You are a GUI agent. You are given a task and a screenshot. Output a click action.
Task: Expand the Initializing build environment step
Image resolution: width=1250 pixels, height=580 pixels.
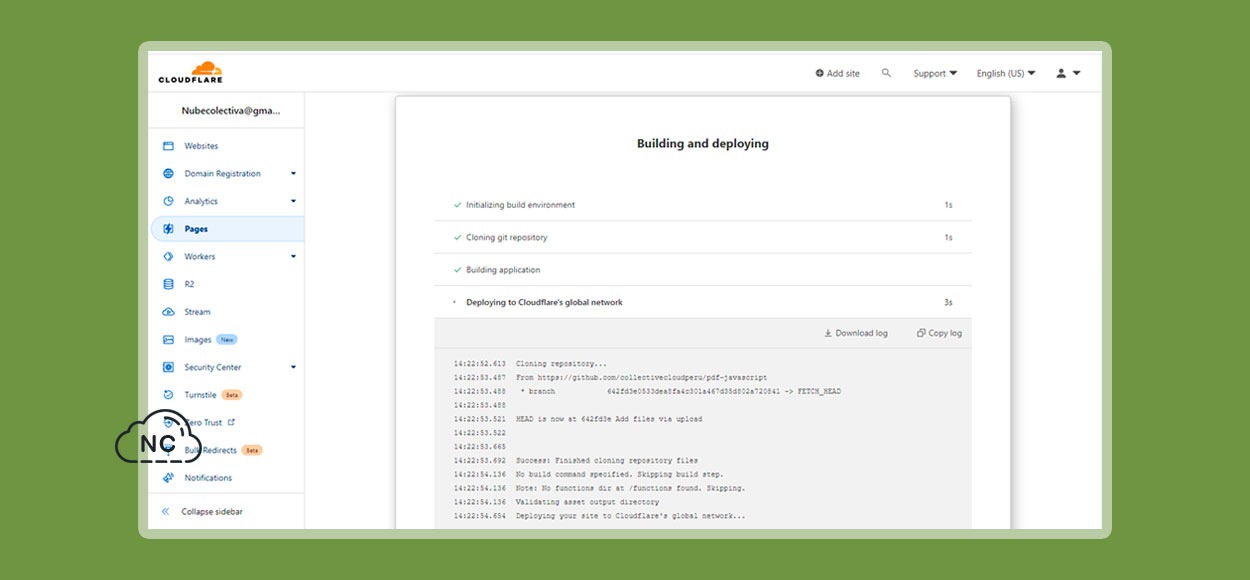tap(703, 205)
